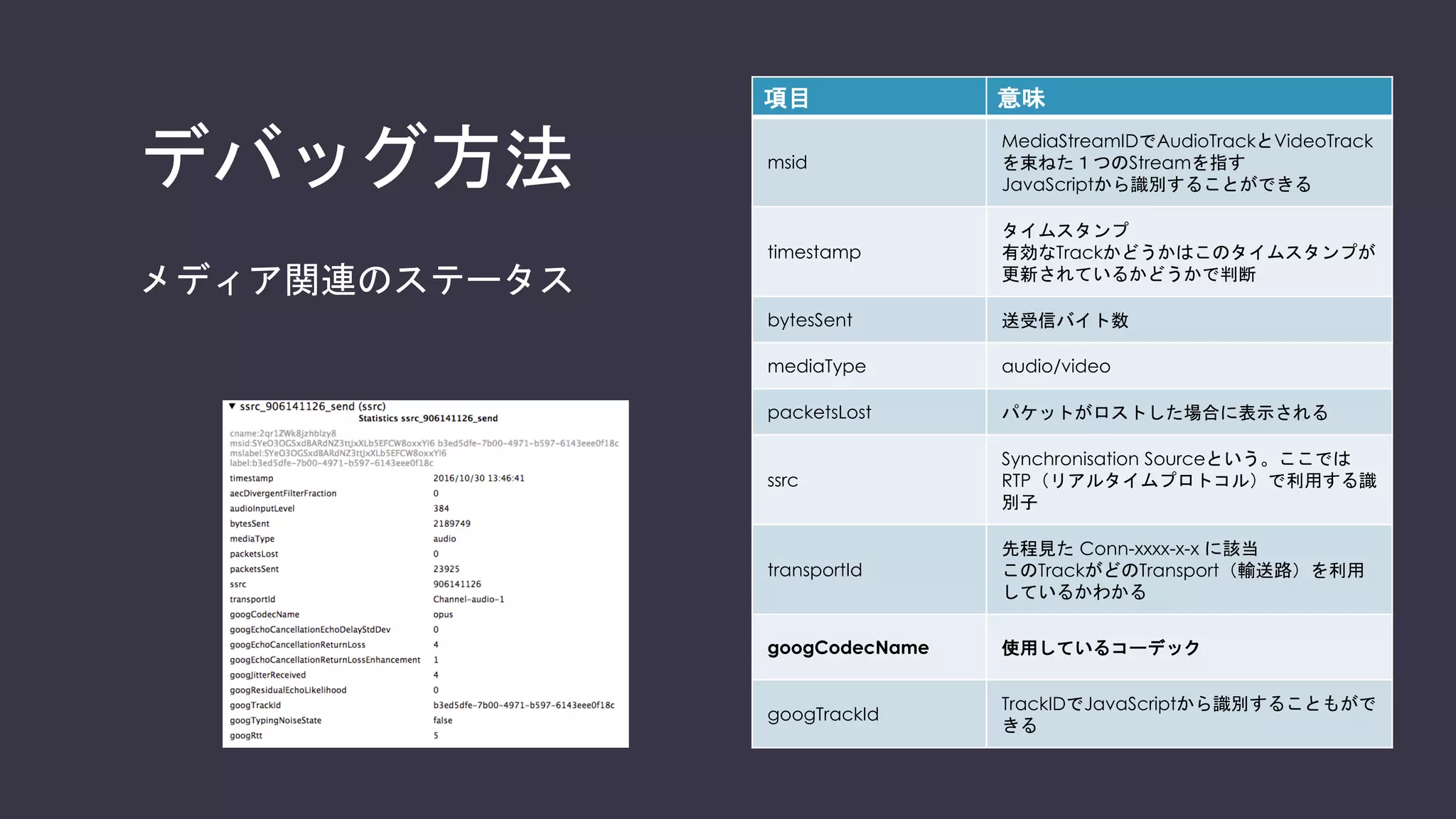Click the 'audio/video' cell
The image size is (1456, 819).
point(1189,365)
